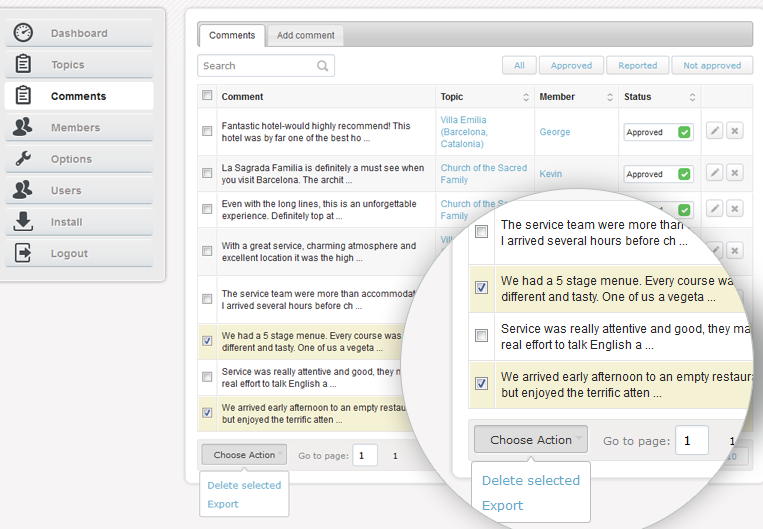Choose Delete selected in small unmagnified menu
This screenshot has width=763, height=529.
click(244, 485)
